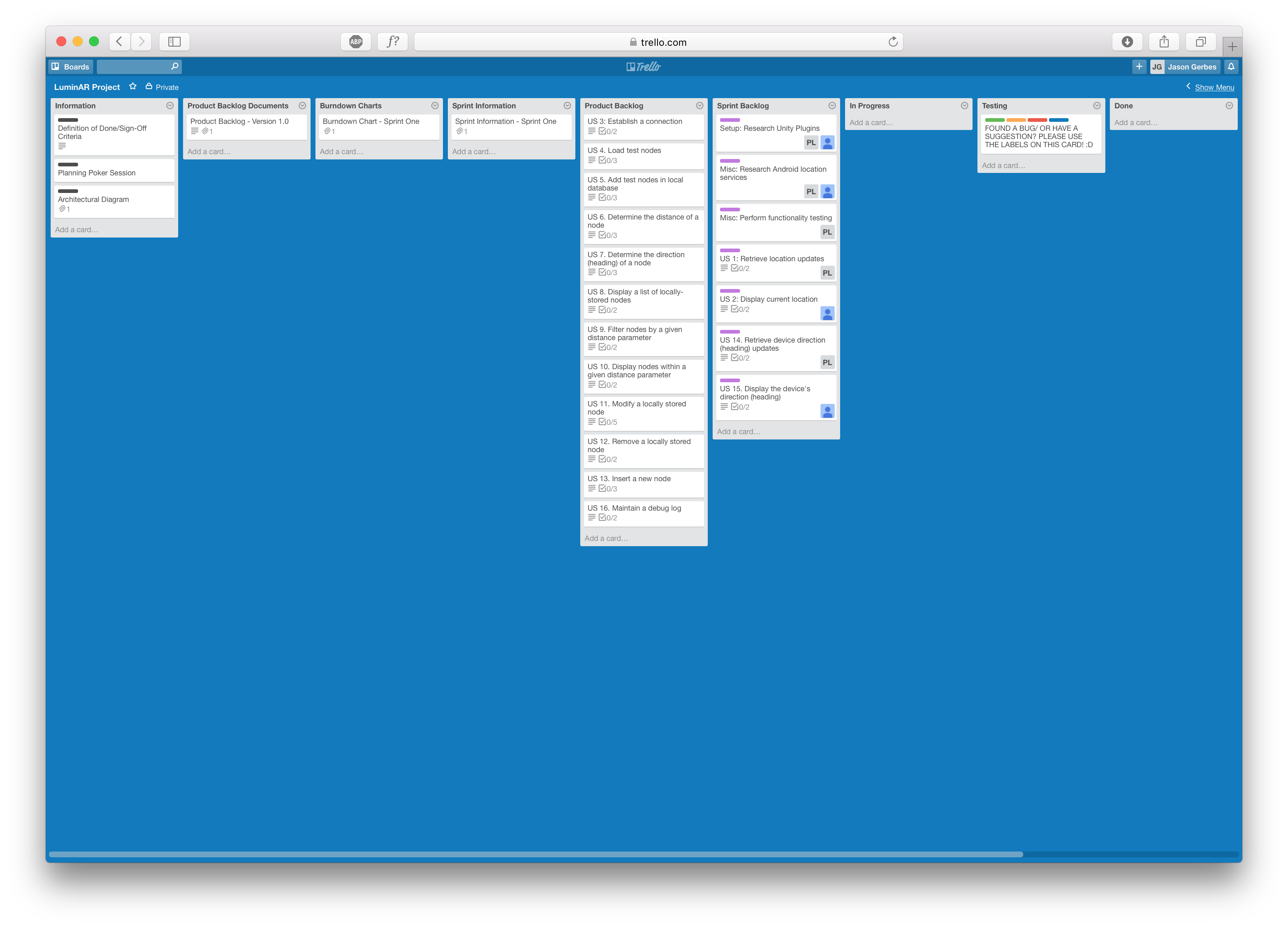Click the PL badge on Misc: Perform functionality testing
This screenshot has height=928, width=1288.
coord(827,232)
